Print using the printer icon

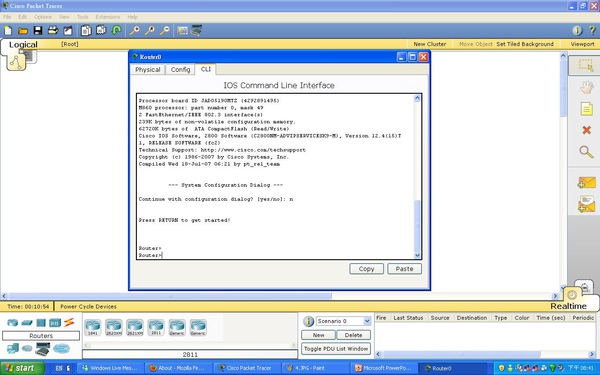point(53,31)
